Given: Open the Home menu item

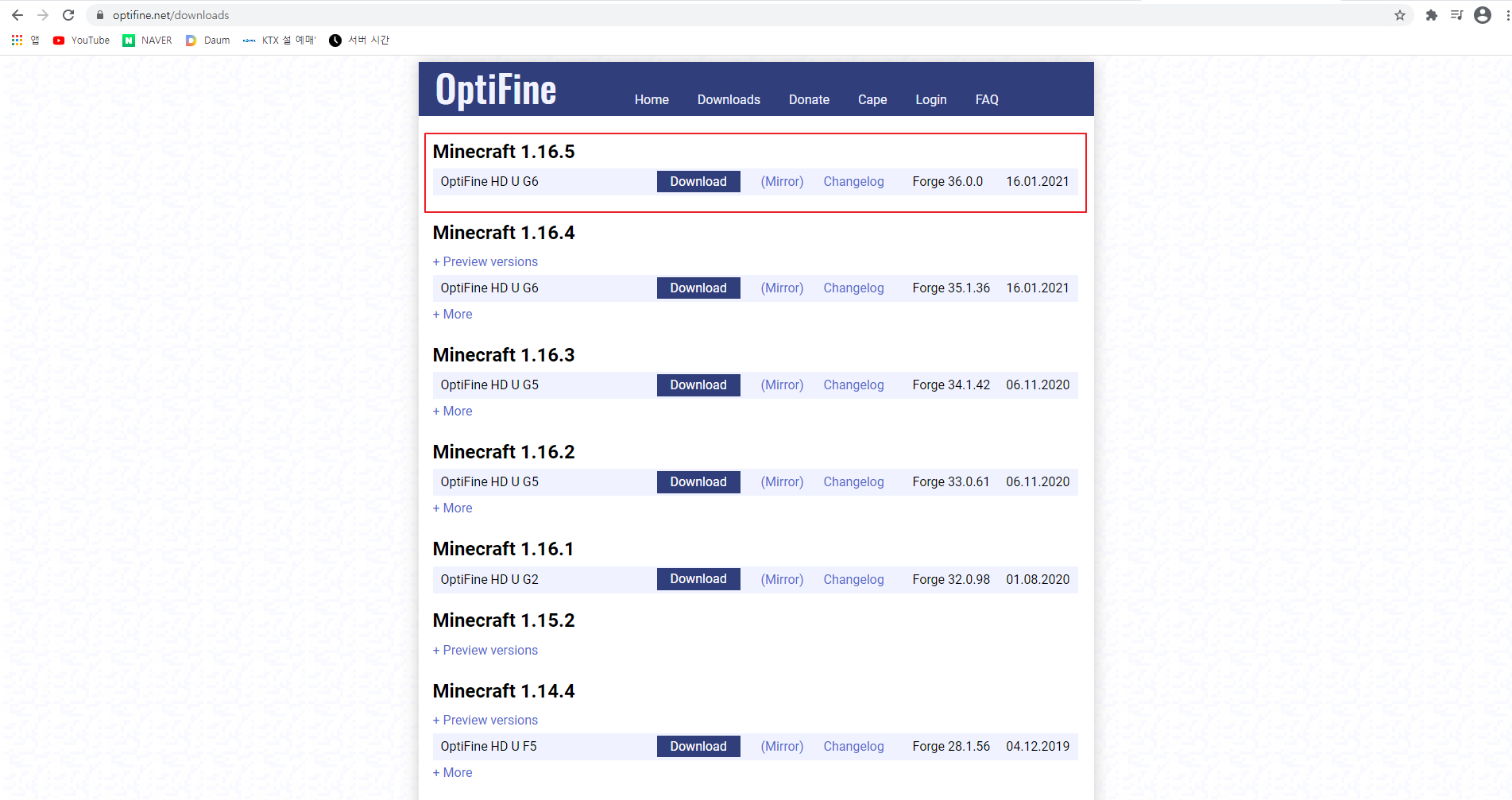Looking at the screenshot, I should [652, 99].
